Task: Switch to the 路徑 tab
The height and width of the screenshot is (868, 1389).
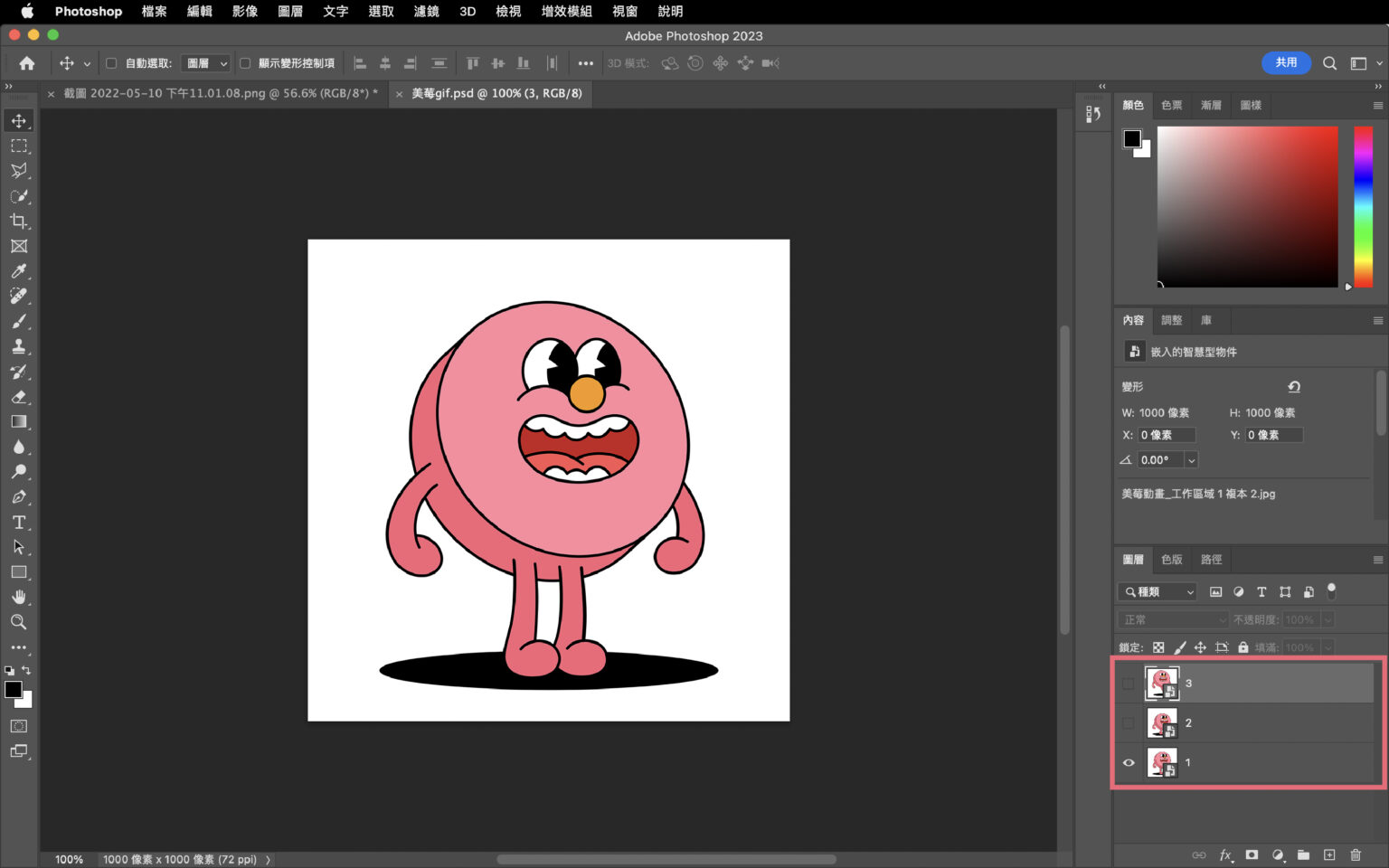Action: click(x=1212, y=560)
